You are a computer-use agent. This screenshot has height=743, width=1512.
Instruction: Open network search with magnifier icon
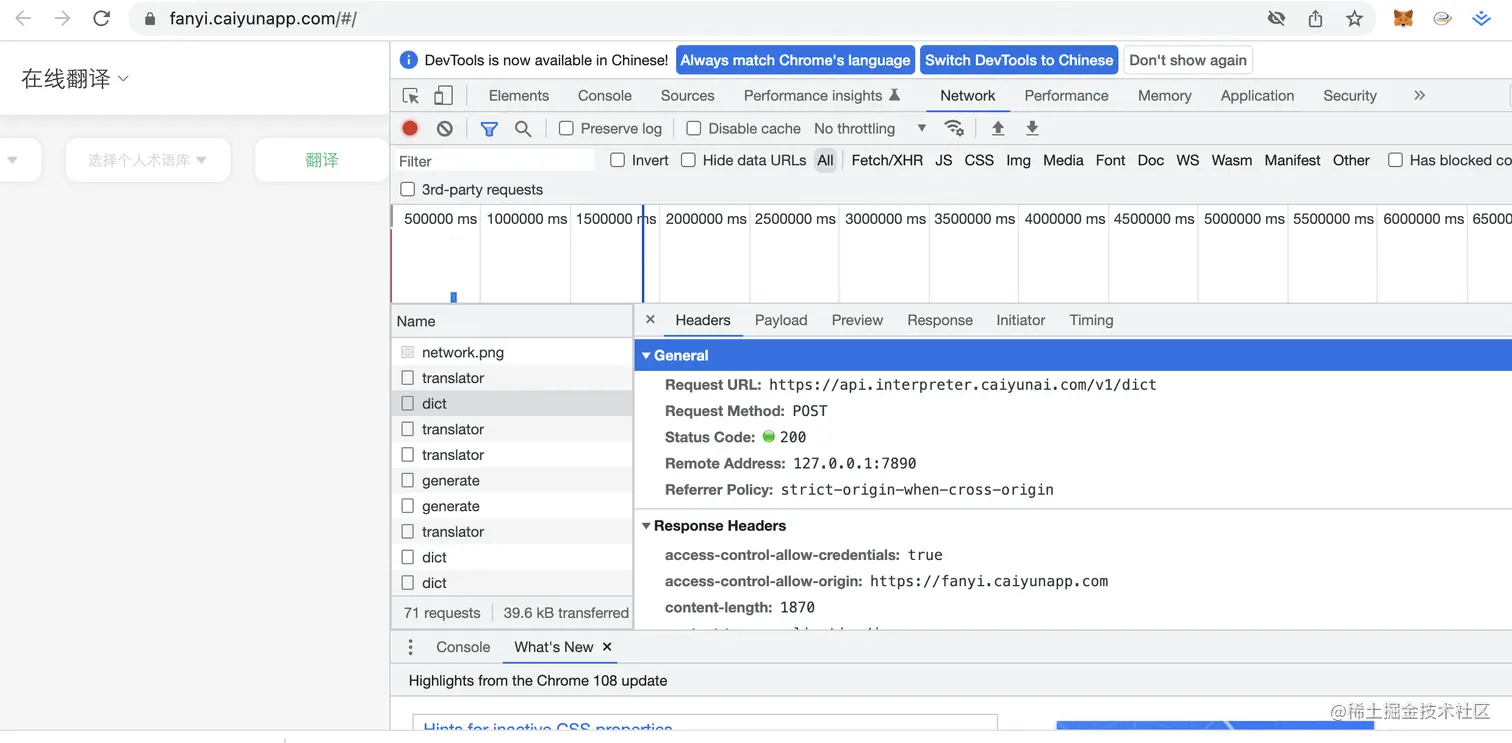(x=523, y=128)
